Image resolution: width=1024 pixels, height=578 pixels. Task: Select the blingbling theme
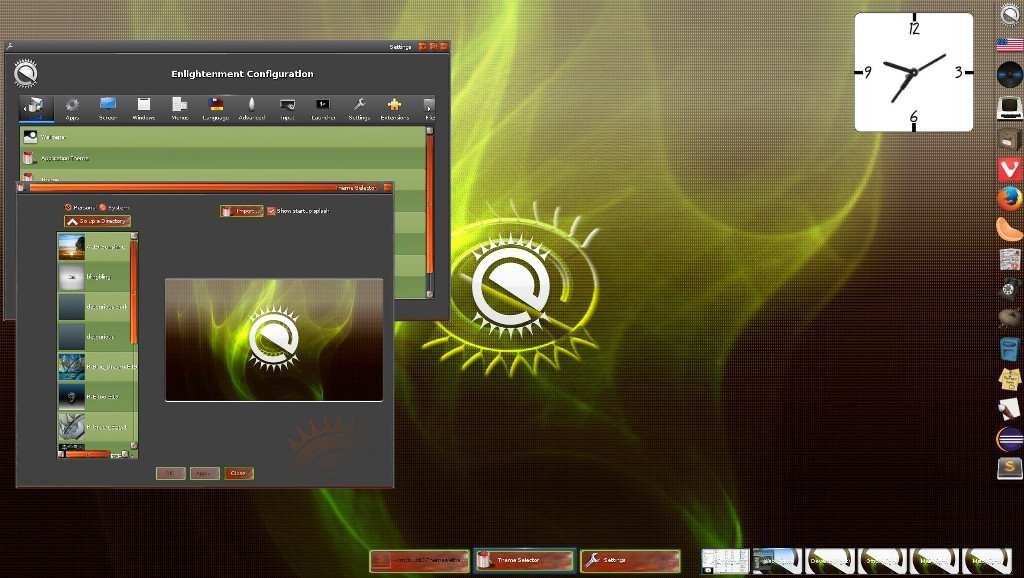click(94, 277)
